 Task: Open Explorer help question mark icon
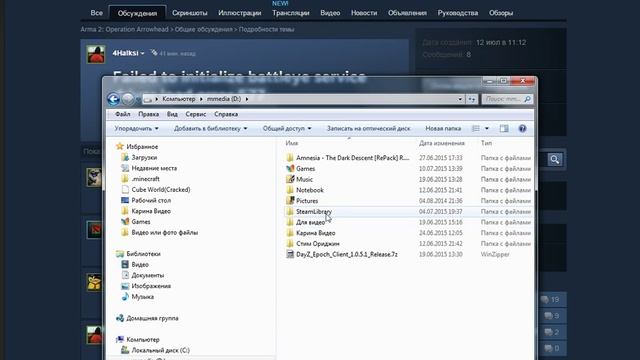tap(522, 129)
